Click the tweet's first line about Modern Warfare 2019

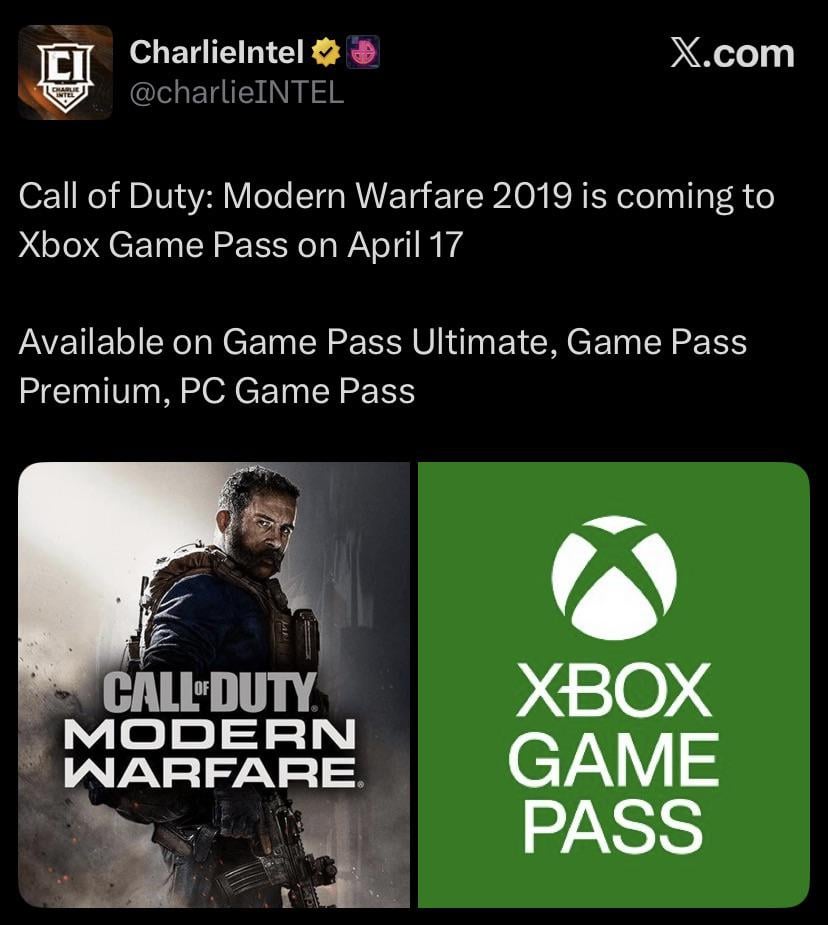(x=396, y=196)
